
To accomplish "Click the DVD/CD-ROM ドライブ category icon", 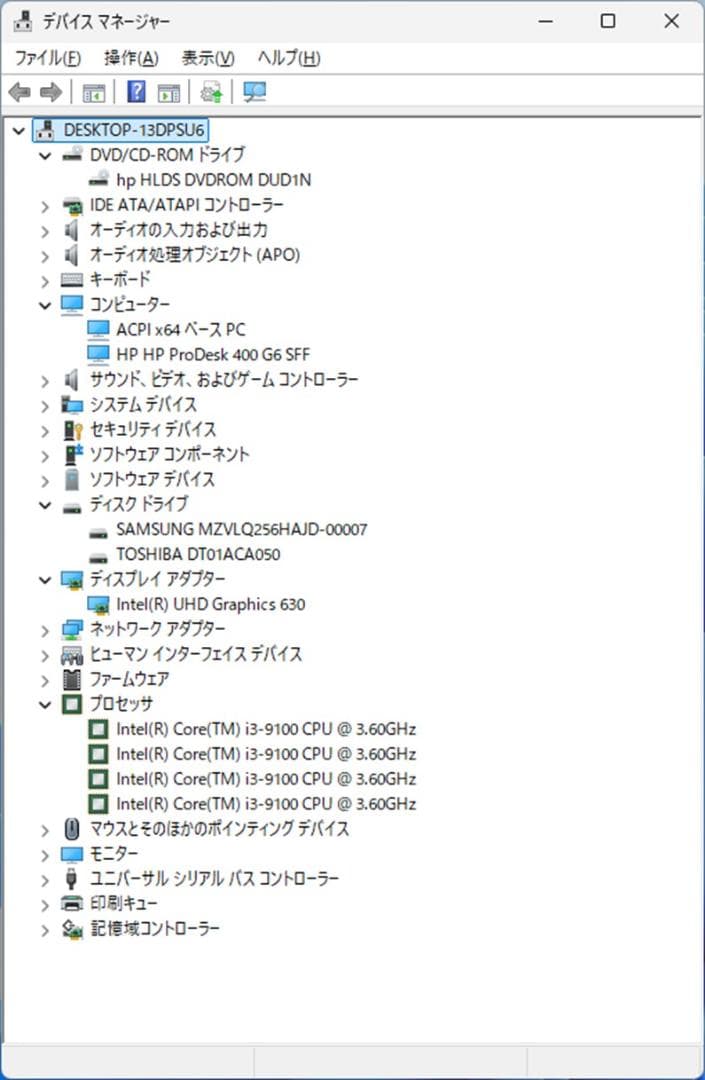I will tap(72, 155).
